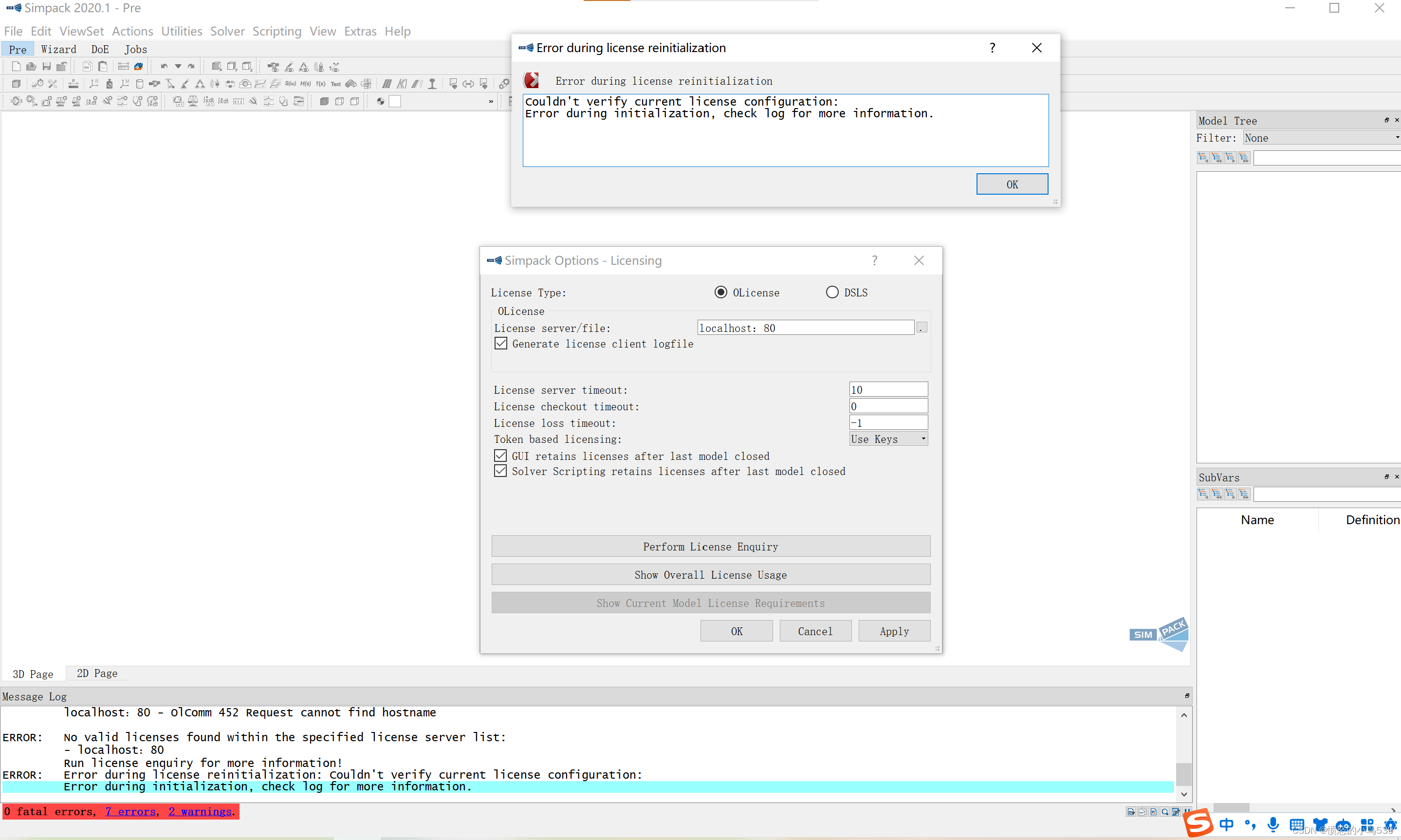This screenshot has height=840, width=1401.
Task: Click the white background color swatch
Action: (x=395, y=101)
